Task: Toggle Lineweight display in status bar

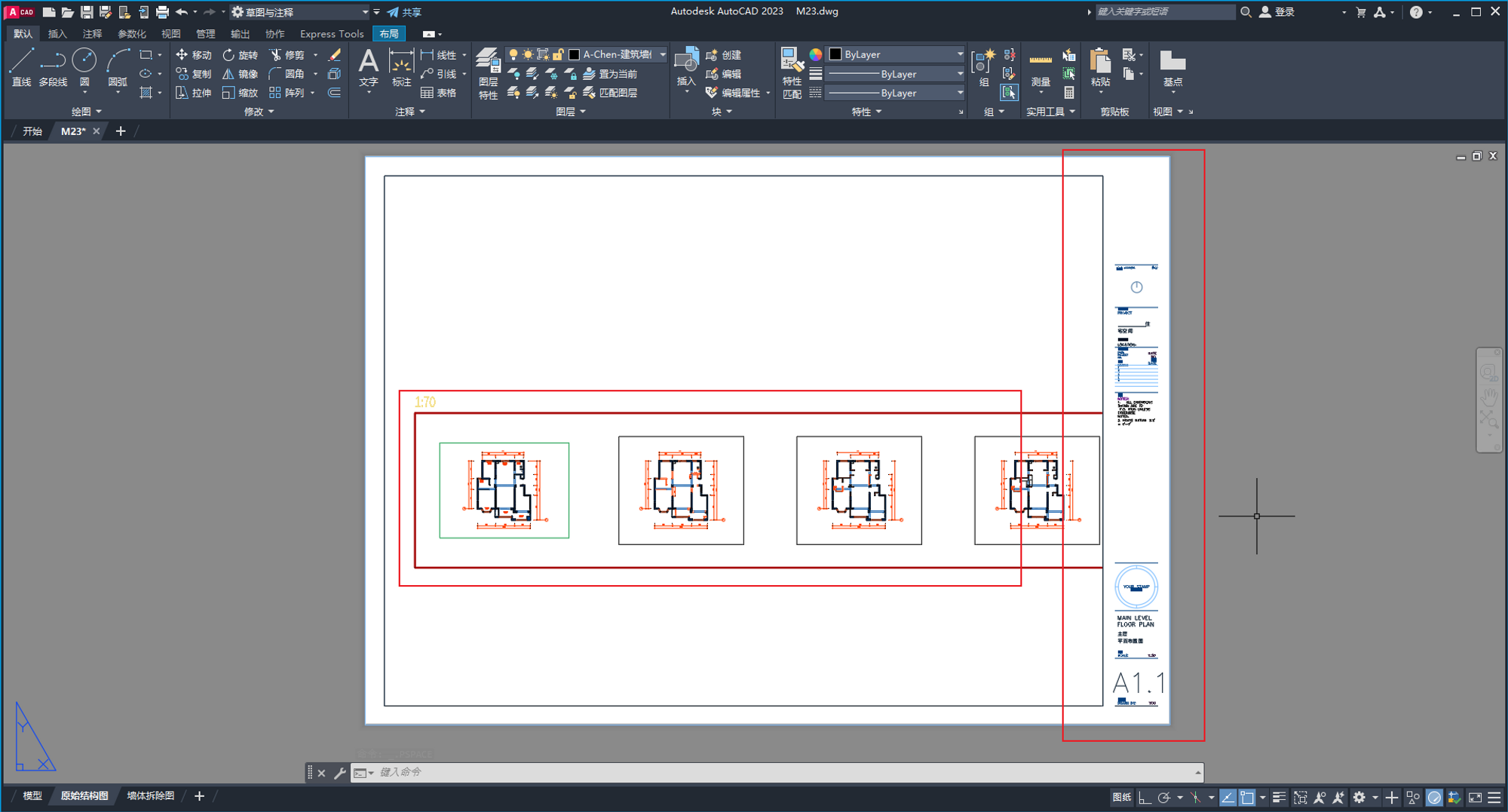Action: tap(1280, 797)
